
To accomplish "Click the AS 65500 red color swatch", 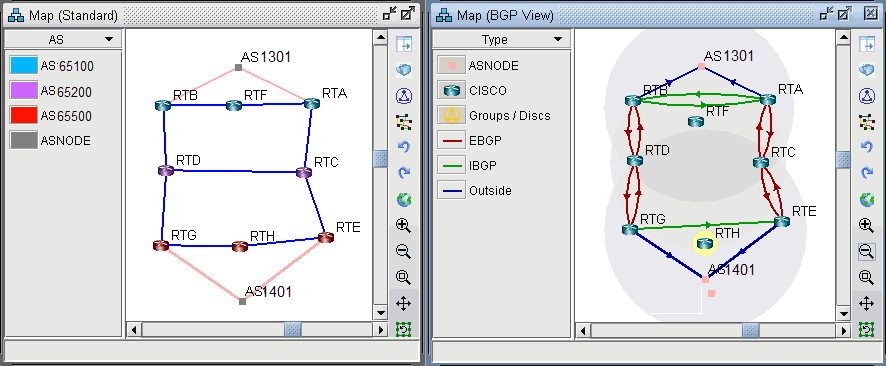I will tap(24, 116).
